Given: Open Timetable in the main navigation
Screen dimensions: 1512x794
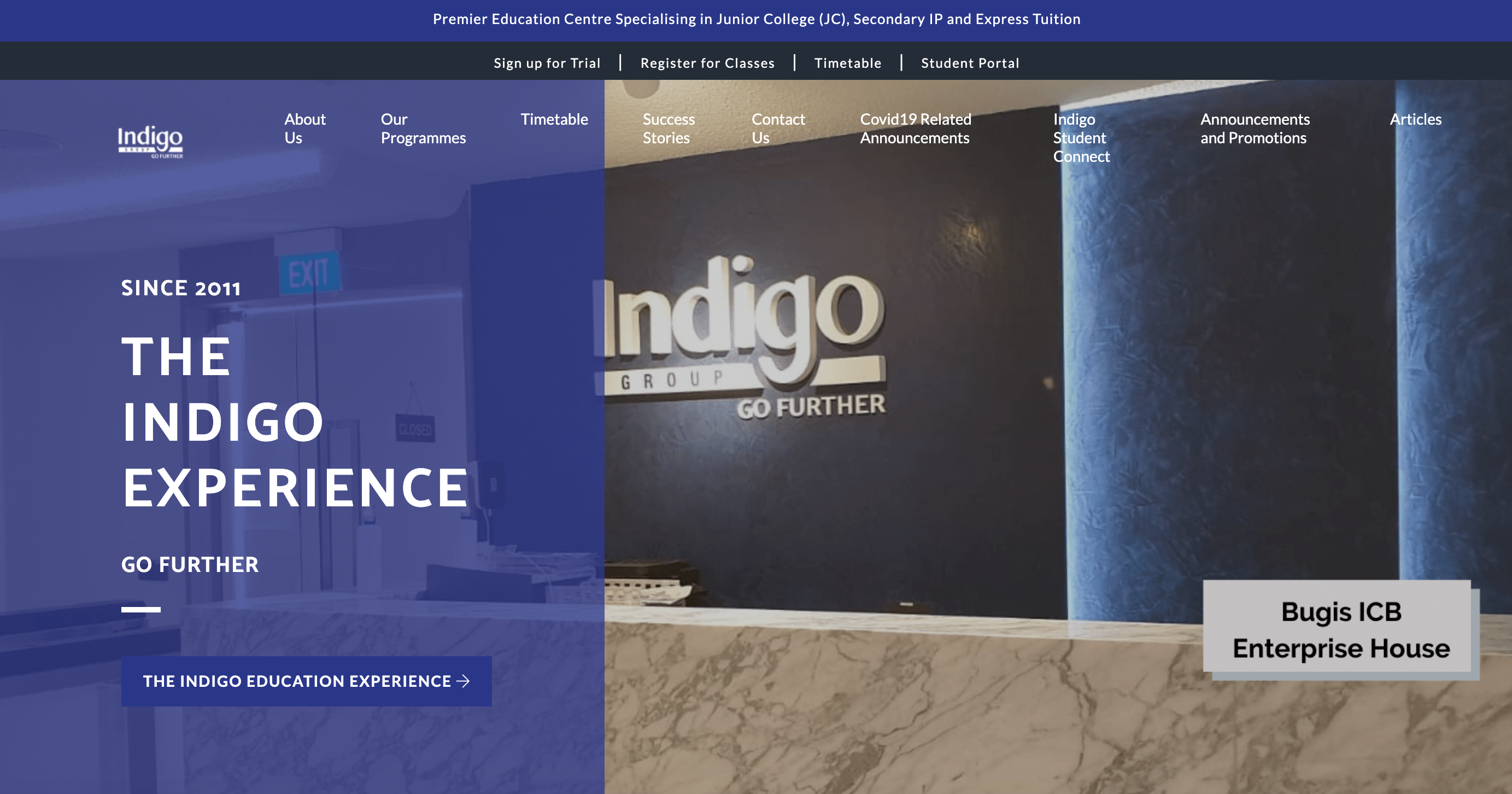Looking at the screenshot, I should [x=554, y=119].
